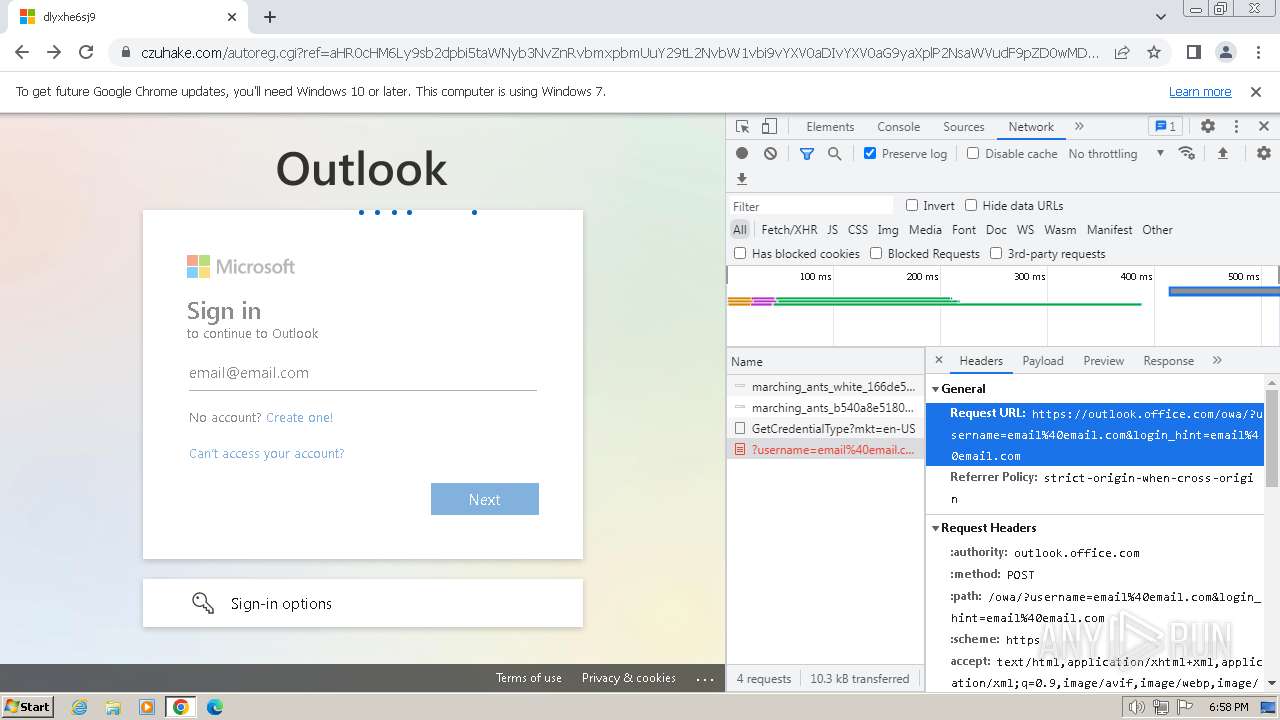
Task: Open the Response tab
Action: tap(1168, 361)
